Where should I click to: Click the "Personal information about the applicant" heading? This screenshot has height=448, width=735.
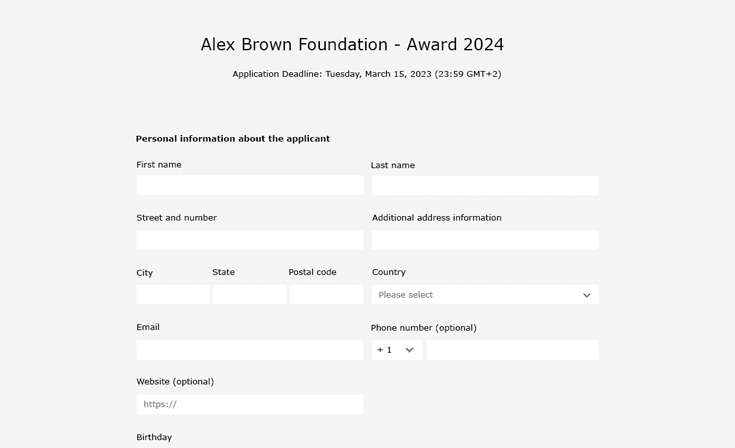pos(233,139)
